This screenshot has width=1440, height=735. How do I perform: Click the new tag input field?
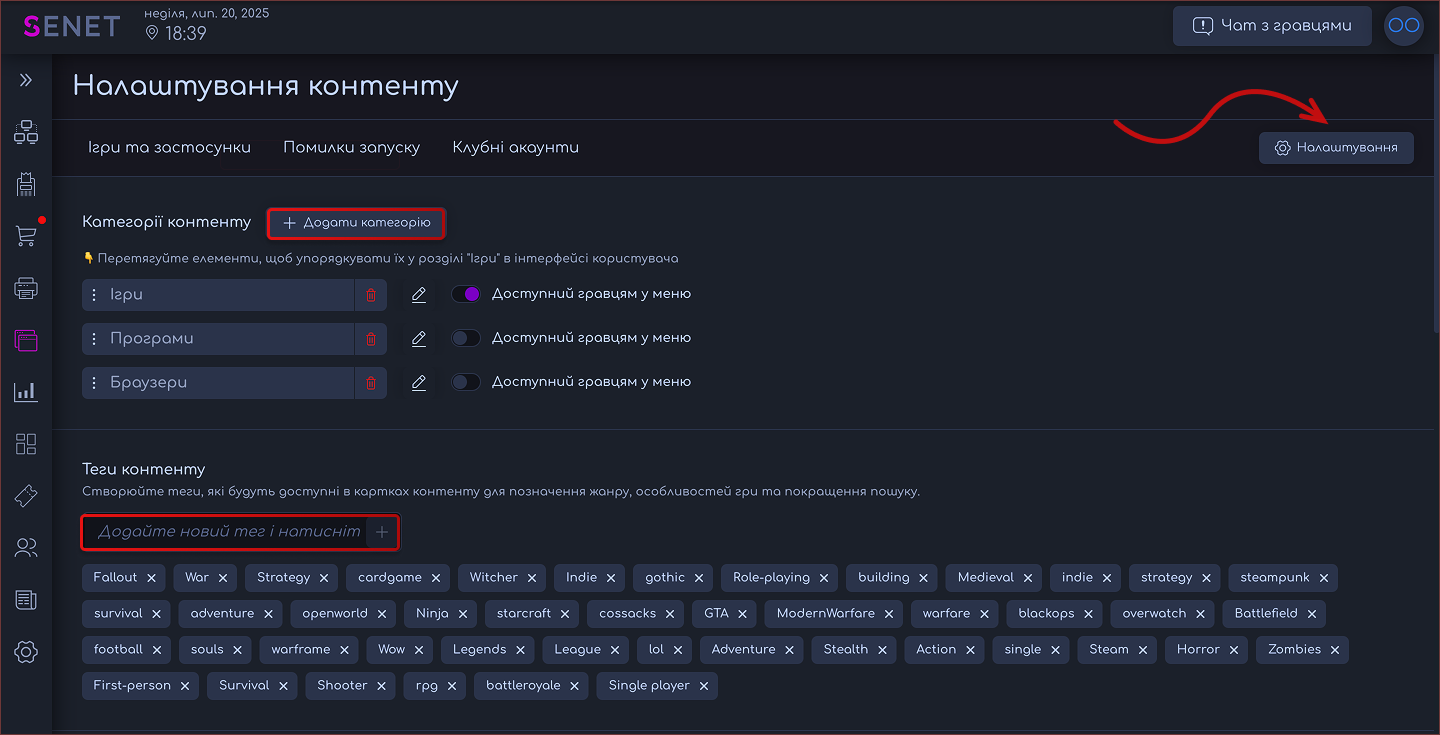pyautogui.click(x=228, y=532)
